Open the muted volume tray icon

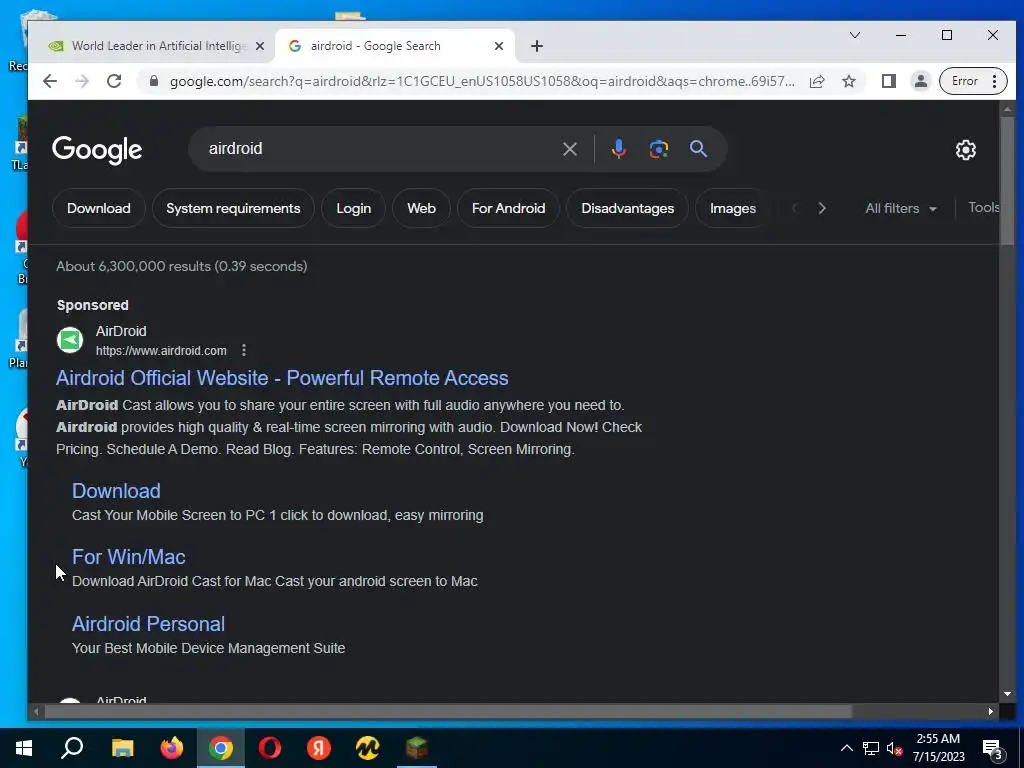894,748
